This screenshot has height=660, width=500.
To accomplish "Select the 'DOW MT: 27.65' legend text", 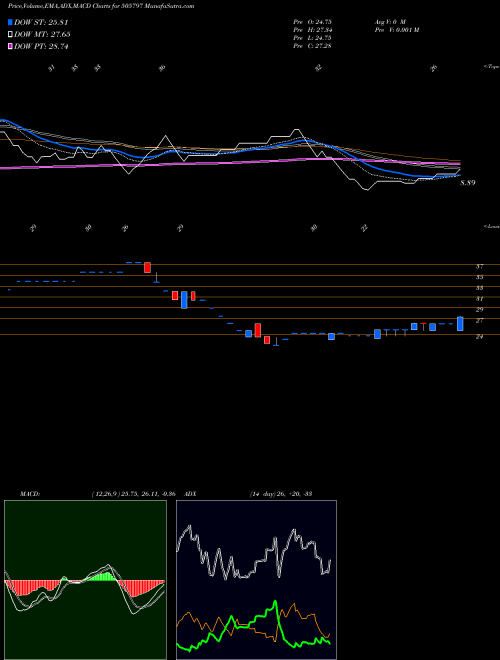I will pyautogui.click(x=42, y=35).
